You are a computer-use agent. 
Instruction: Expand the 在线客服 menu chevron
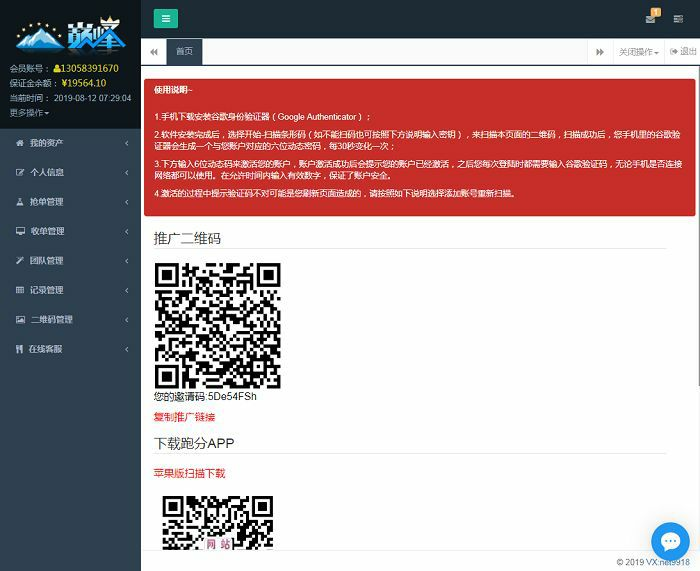pos(127,349)
